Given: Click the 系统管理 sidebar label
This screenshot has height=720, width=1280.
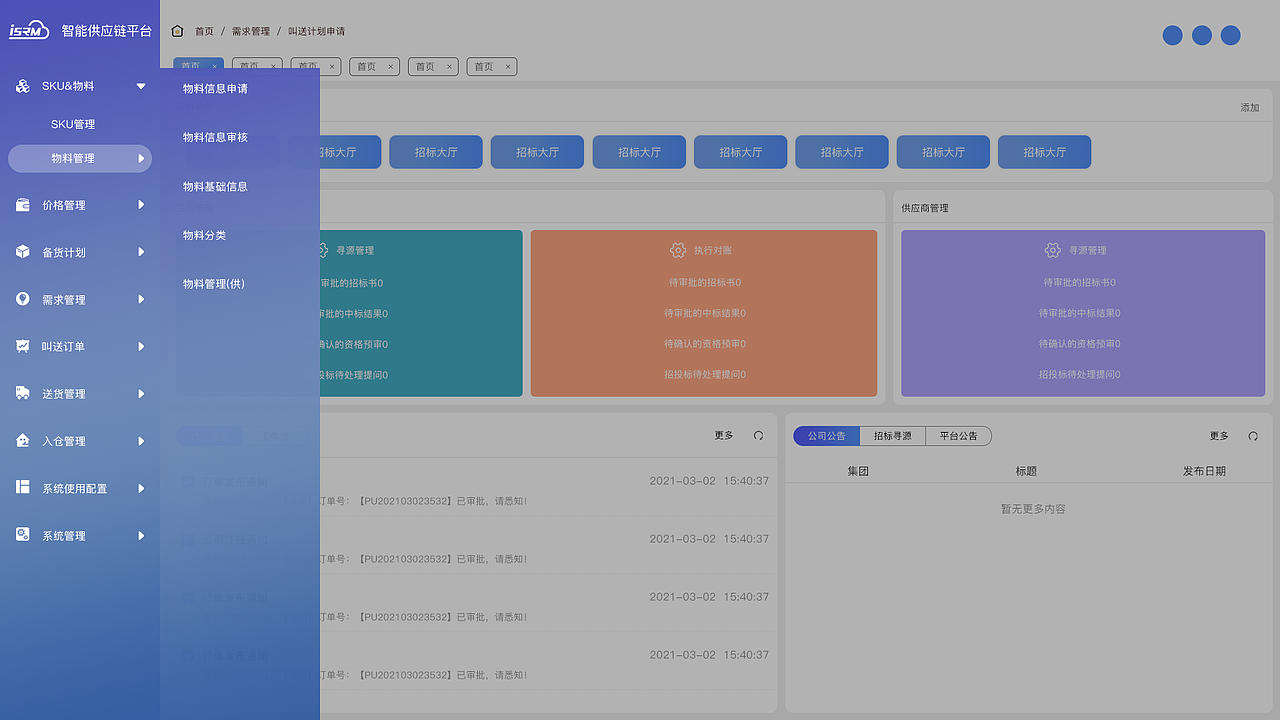Looking at the screenshot, I should pyautogui.click(x=63, y=536).
